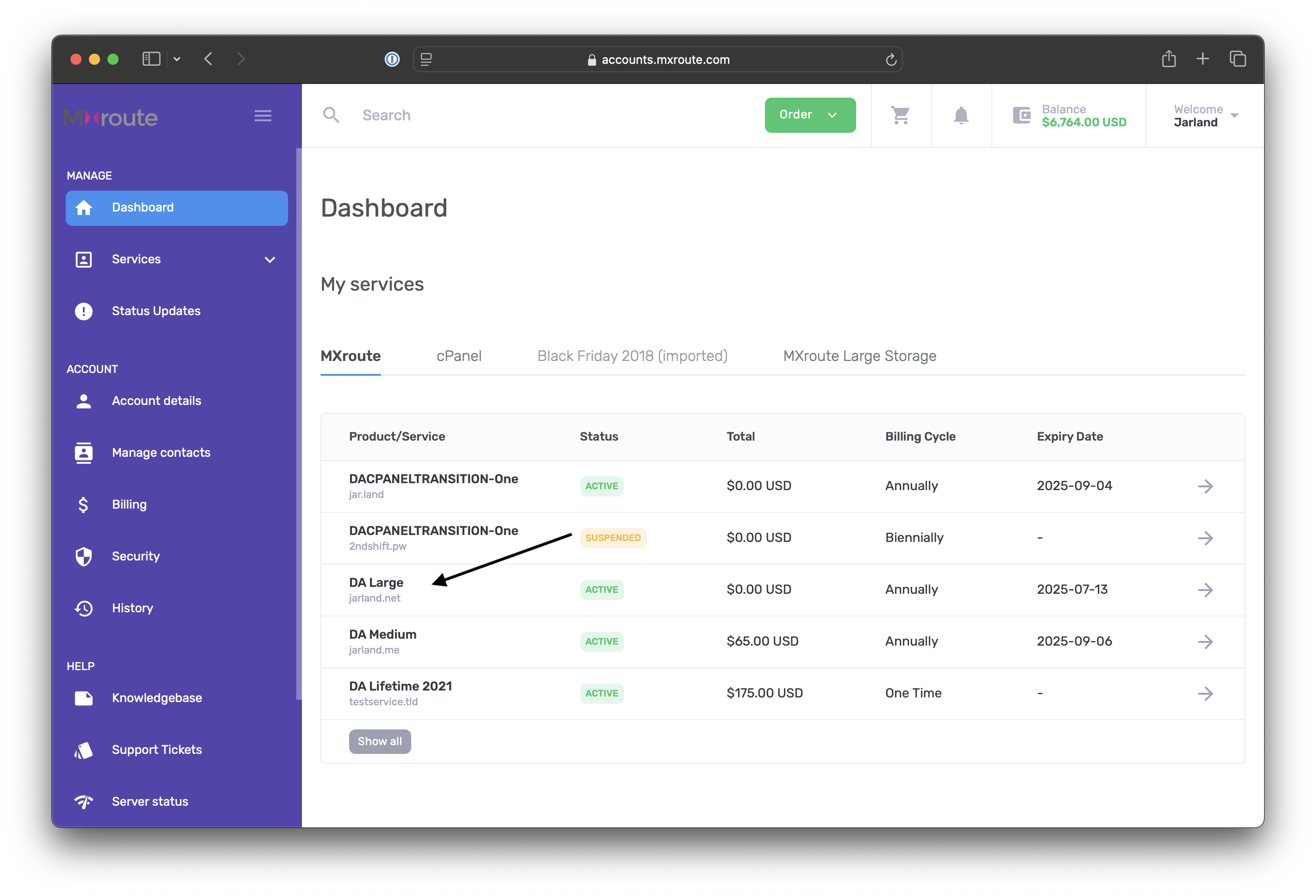Expand Safari sidebar options chevron
Screen dimensions: 1316x896
177,59
